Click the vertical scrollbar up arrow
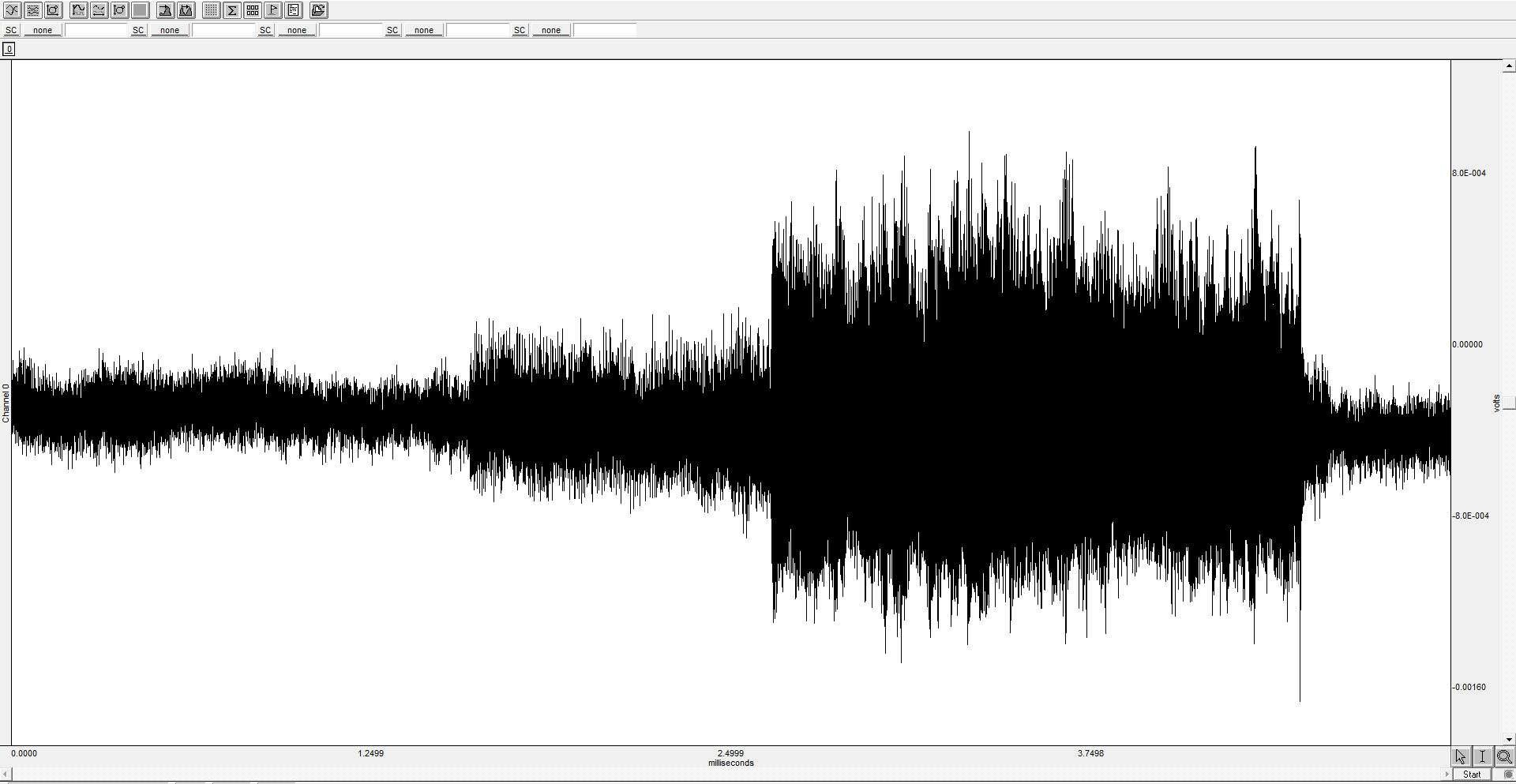Image resolution: width=1516 pixels, height=784 pixels. pyautogui.click(x=1509, y=66)
